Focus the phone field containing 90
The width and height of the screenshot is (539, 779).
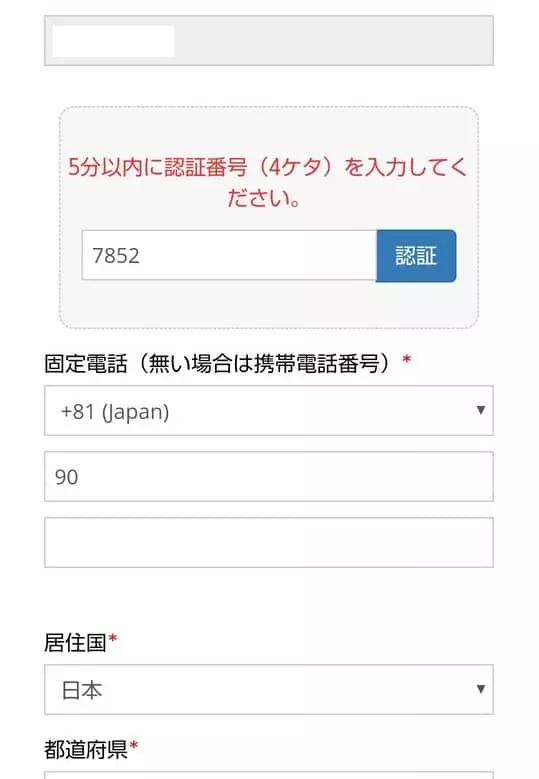[x=269, y=476]
